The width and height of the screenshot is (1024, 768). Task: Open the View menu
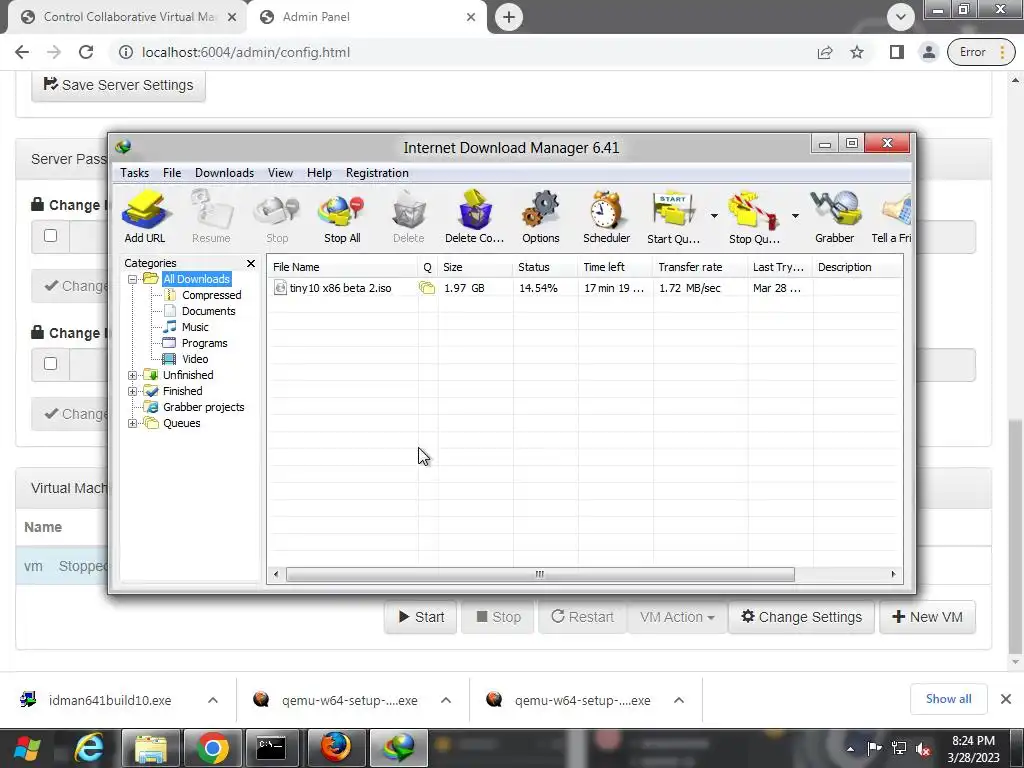click(x=280, y=173)
